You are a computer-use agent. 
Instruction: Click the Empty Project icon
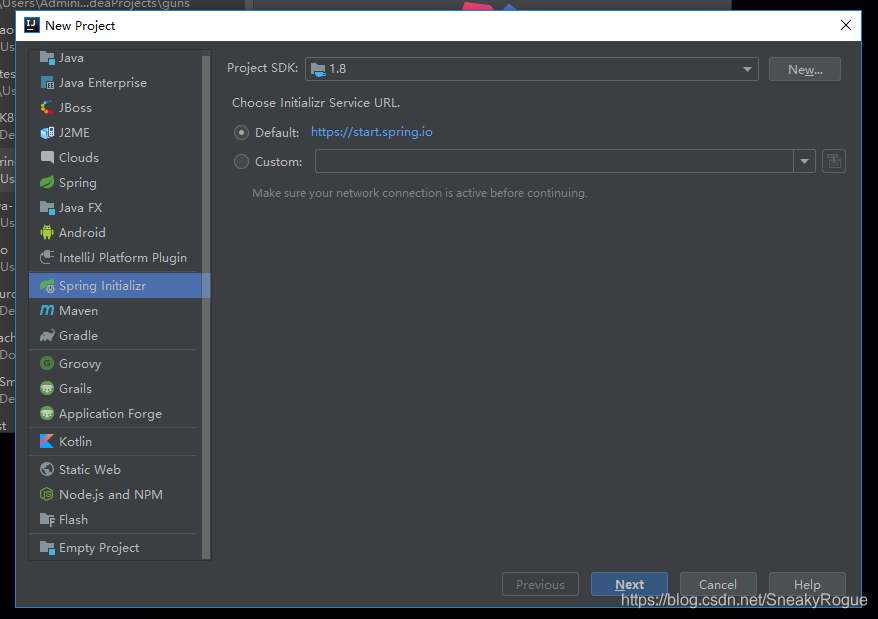pos(47,548)
